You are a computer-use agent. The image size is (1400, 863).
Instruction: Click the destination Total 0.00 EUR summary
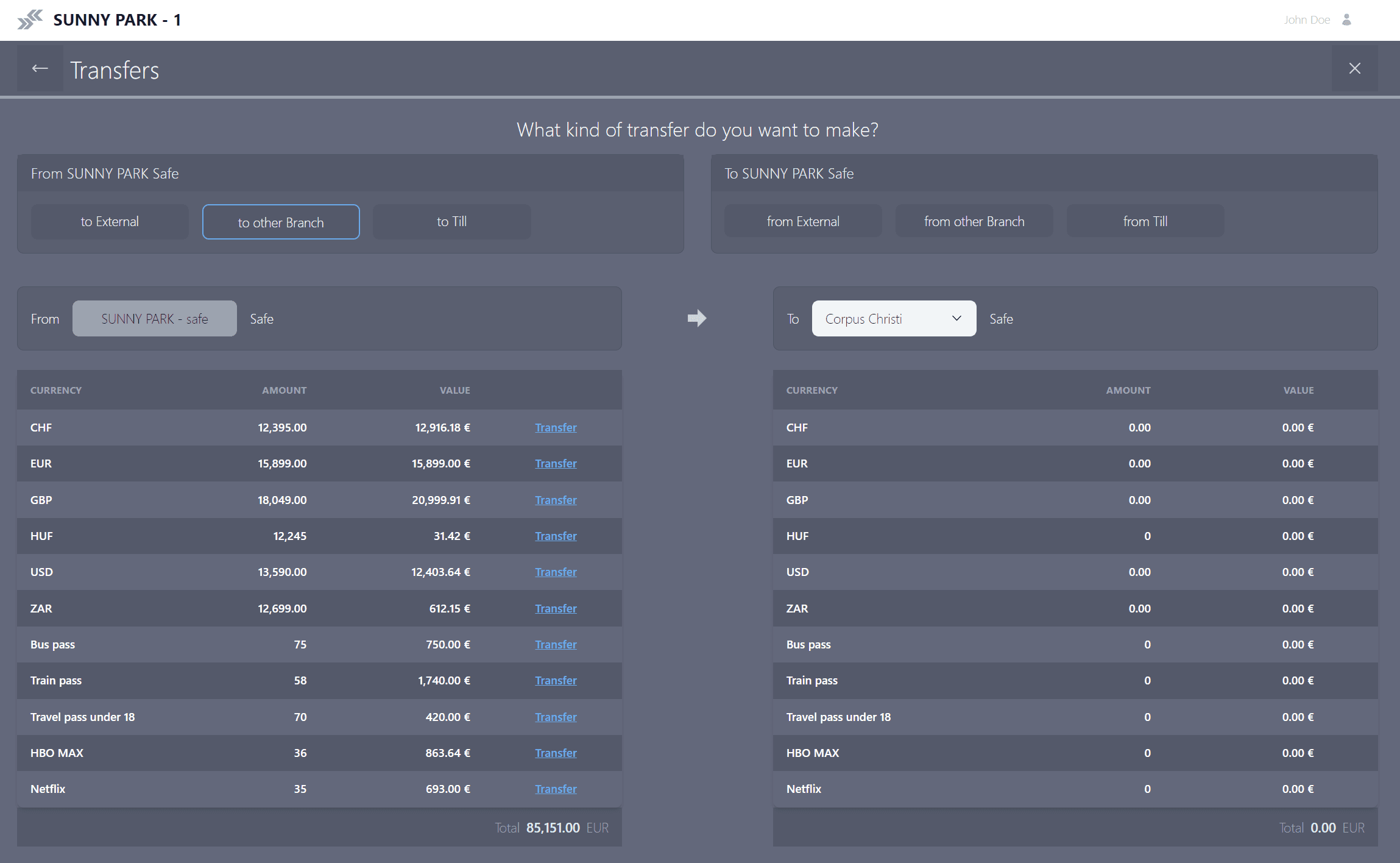pyautogui.click(x=1321, y=828)
